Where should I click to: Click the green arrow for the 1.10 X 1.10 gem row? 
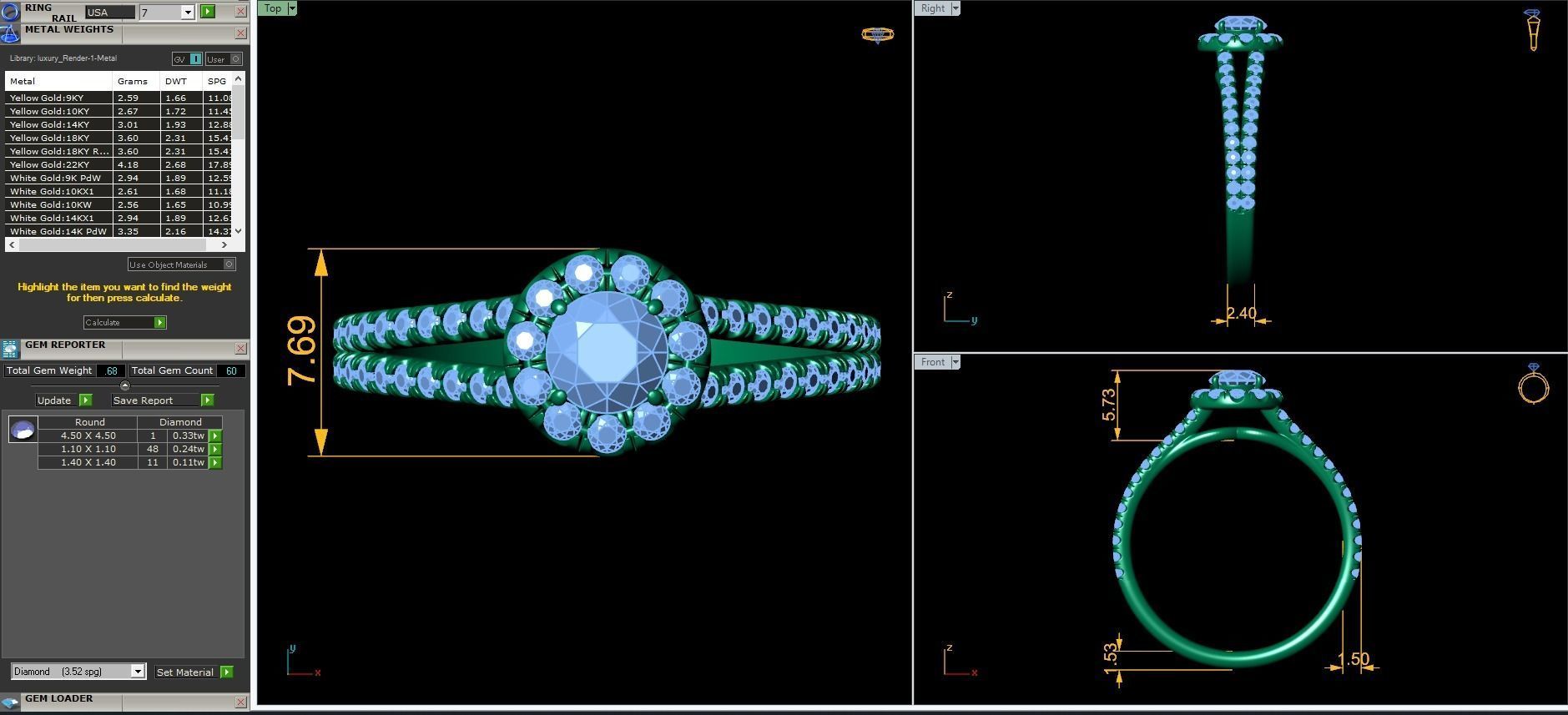tap(215, 449)
